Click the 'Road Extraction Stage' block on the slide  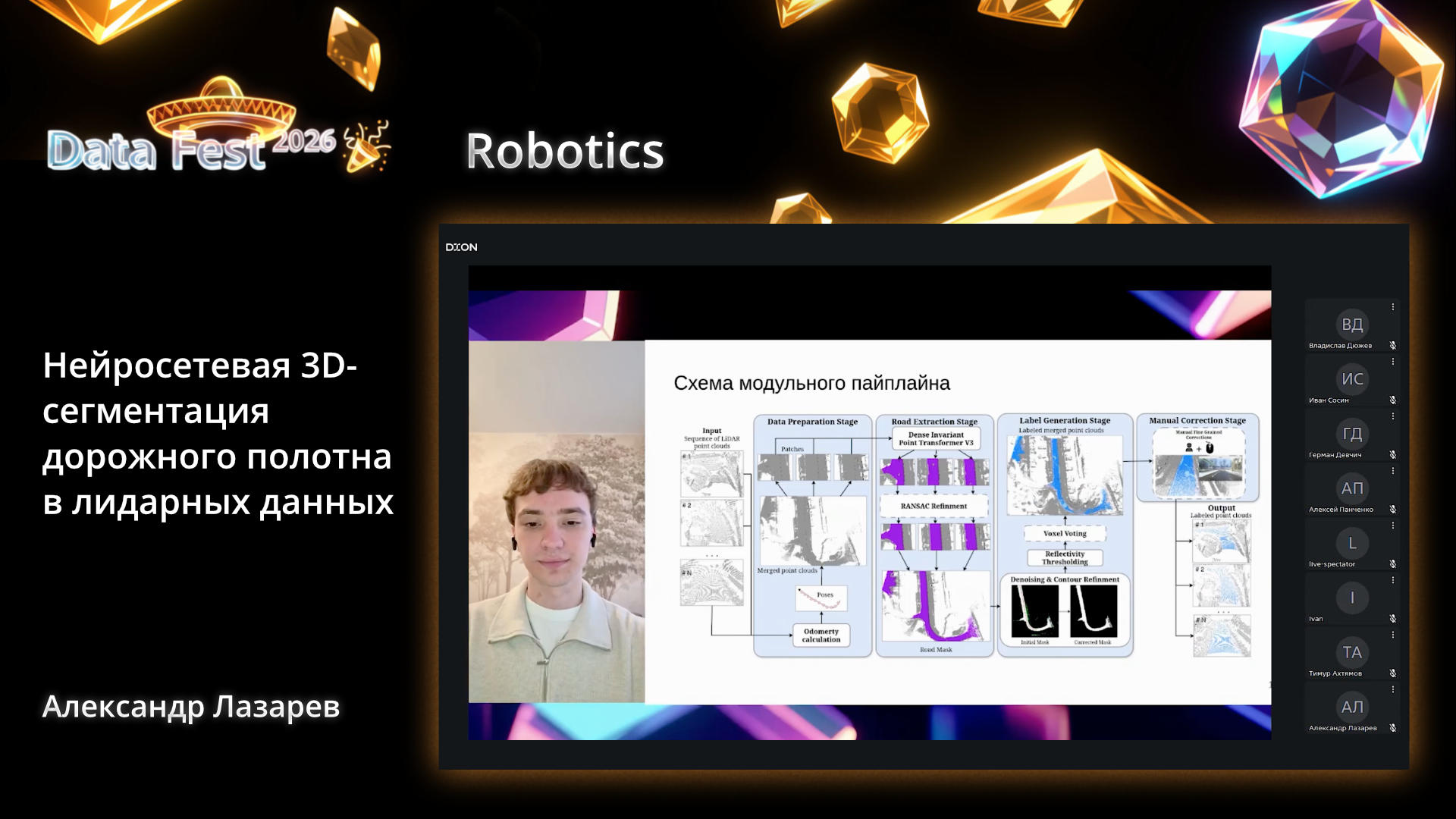pyautogui.click(x=934, y=535)
